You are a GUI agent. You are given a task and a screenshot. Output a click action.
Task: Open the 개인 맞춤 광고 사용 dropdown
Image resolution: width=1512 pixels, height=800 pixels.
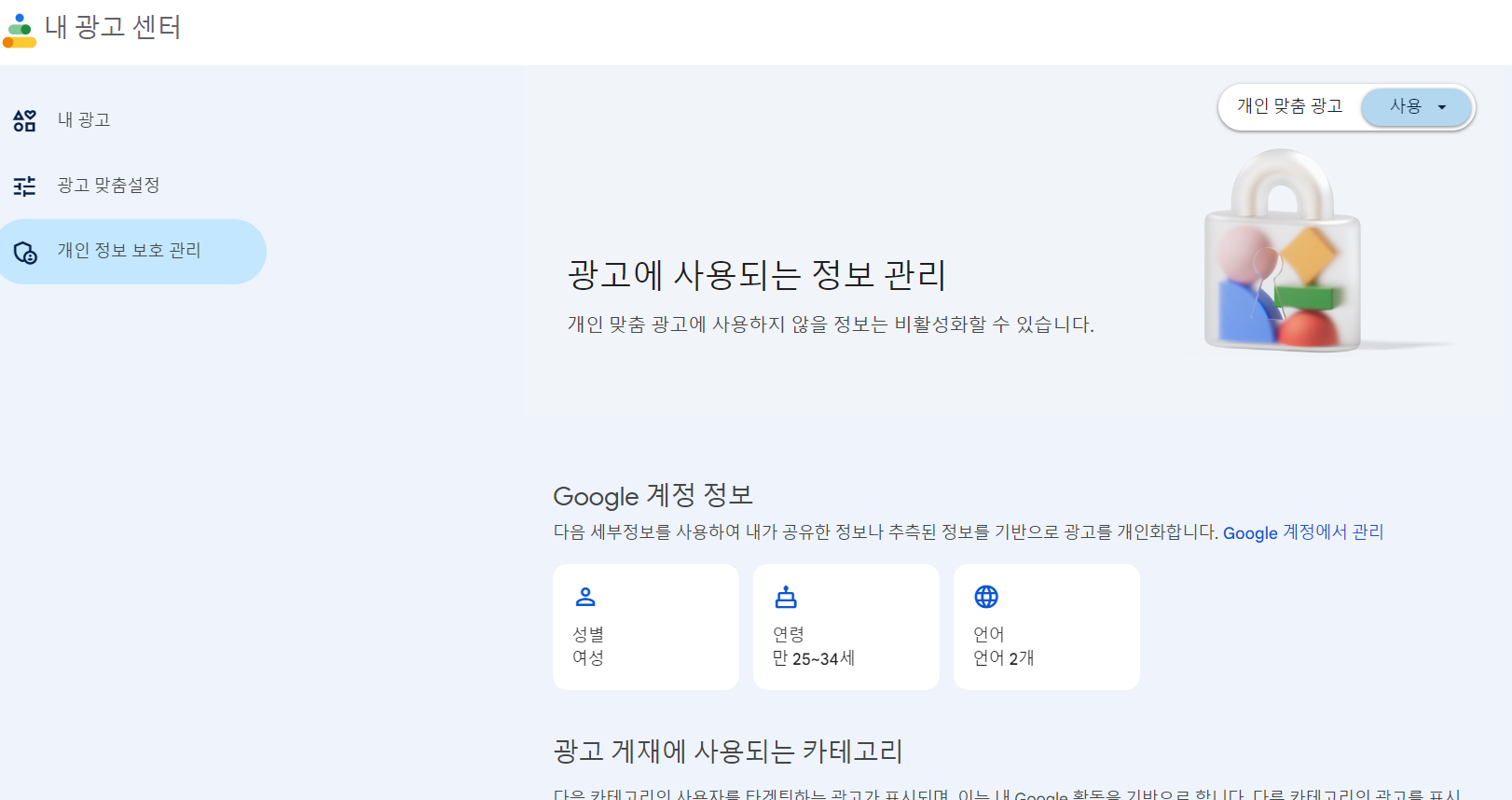pyautogui.click(x=1417, y=107)
